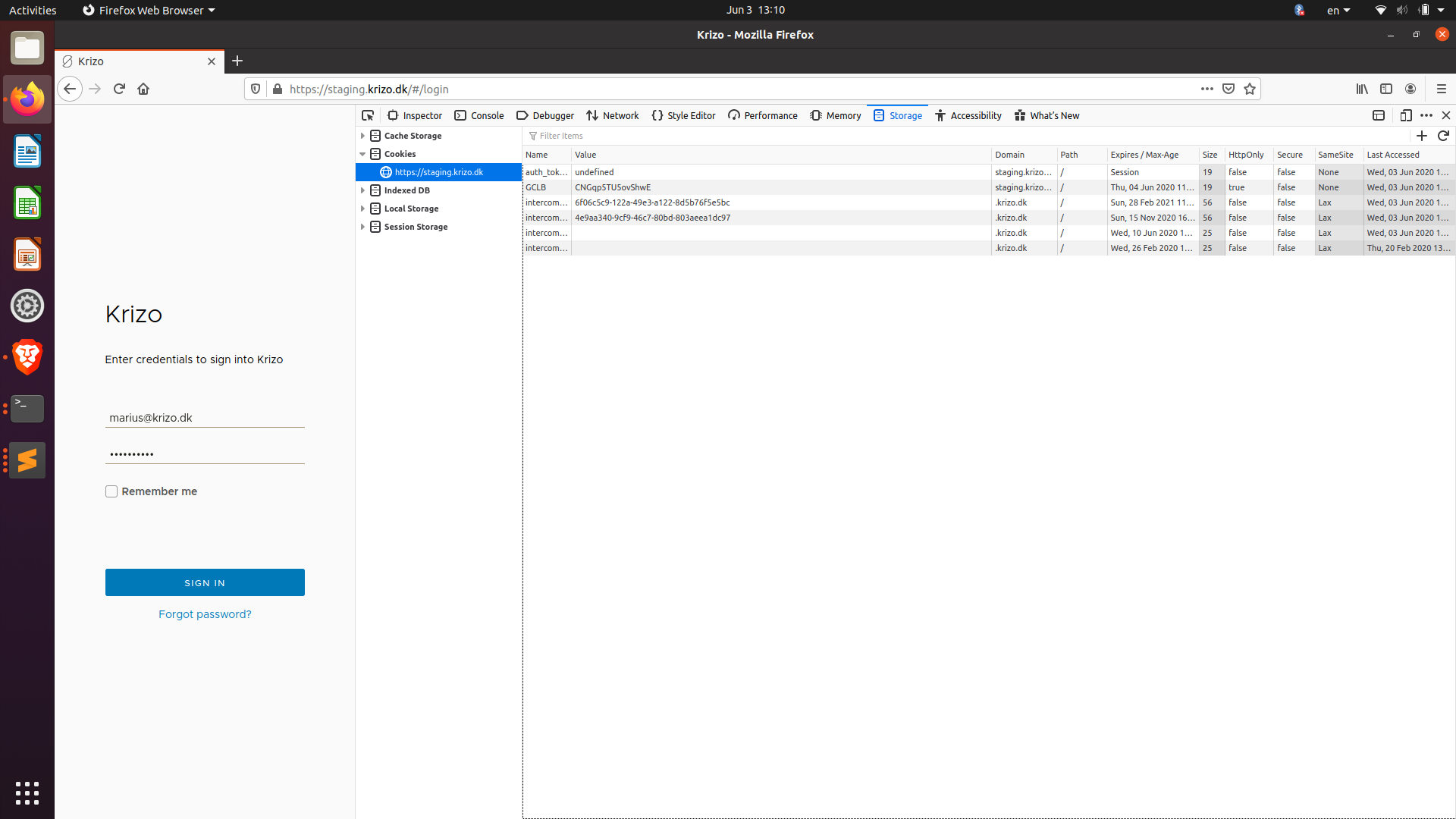Open the Console tab
Viewport: 1456px width, 819px height.
(x=479, y=115)
